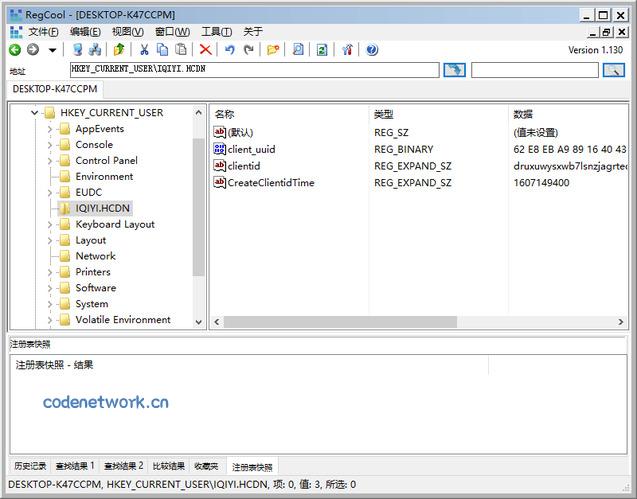This screenshot has width=637, height=499.
Task: Select the System key
Action: pos(92,304)
